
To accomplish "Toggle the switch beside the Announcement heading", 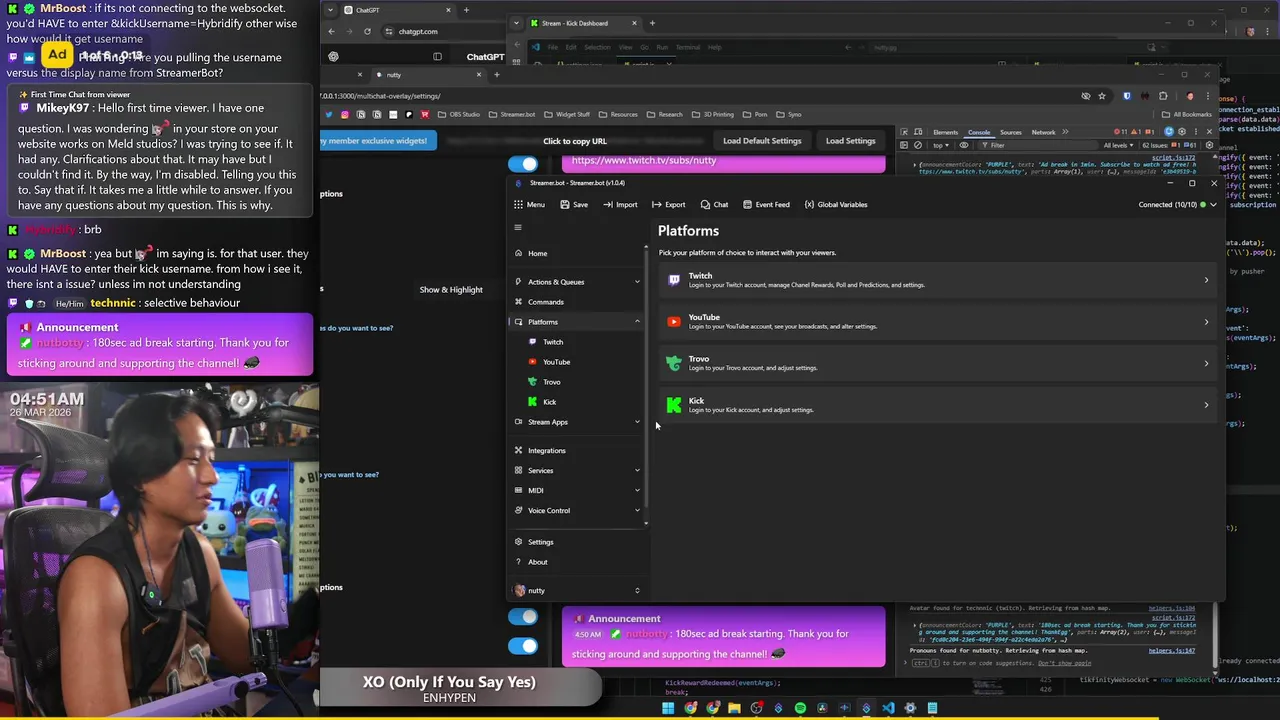I will pyautogui.click(x=522, y=618).
